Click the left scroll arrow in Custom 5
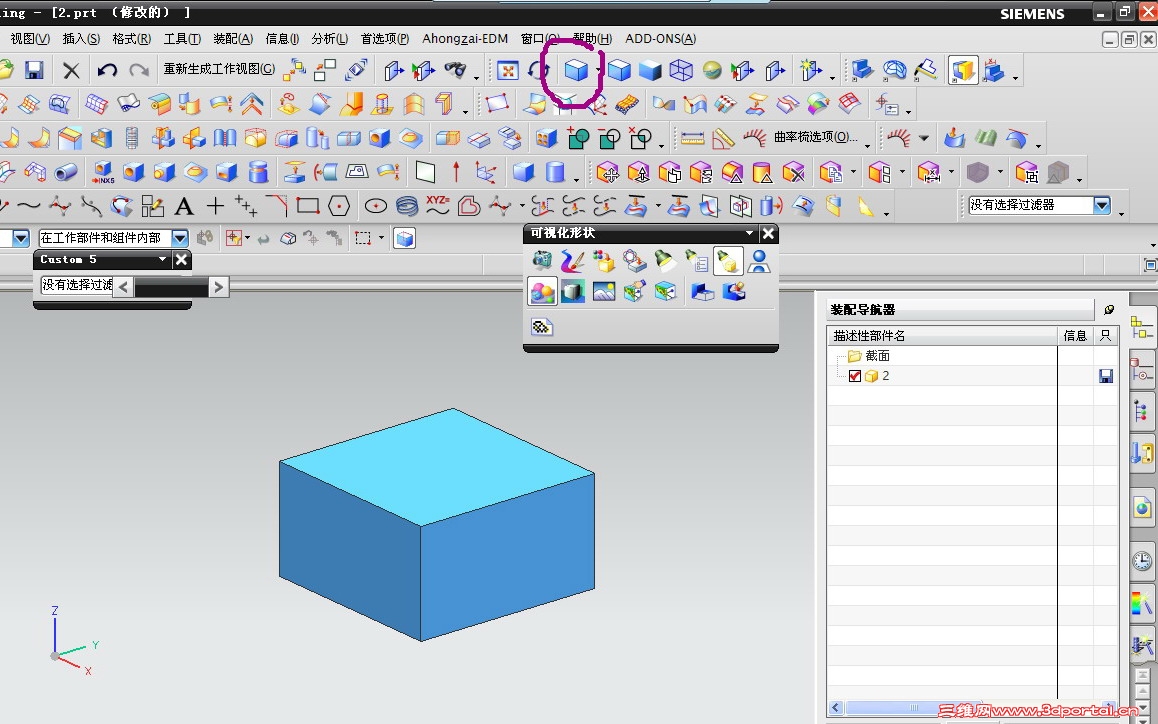1158x724 pixels. point(124,287)
